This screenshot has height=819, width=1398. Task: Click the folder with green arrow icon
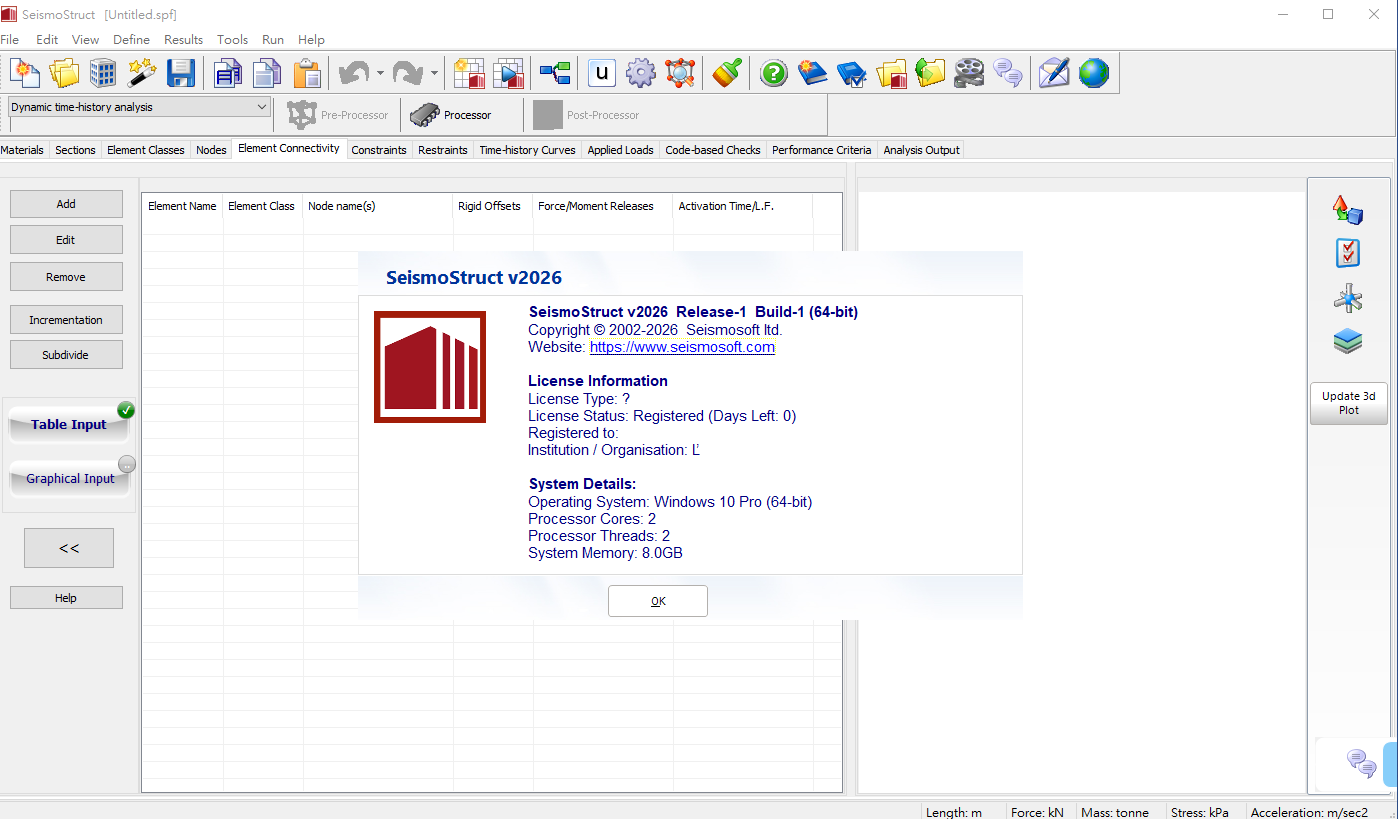click(x=930, y=73)
